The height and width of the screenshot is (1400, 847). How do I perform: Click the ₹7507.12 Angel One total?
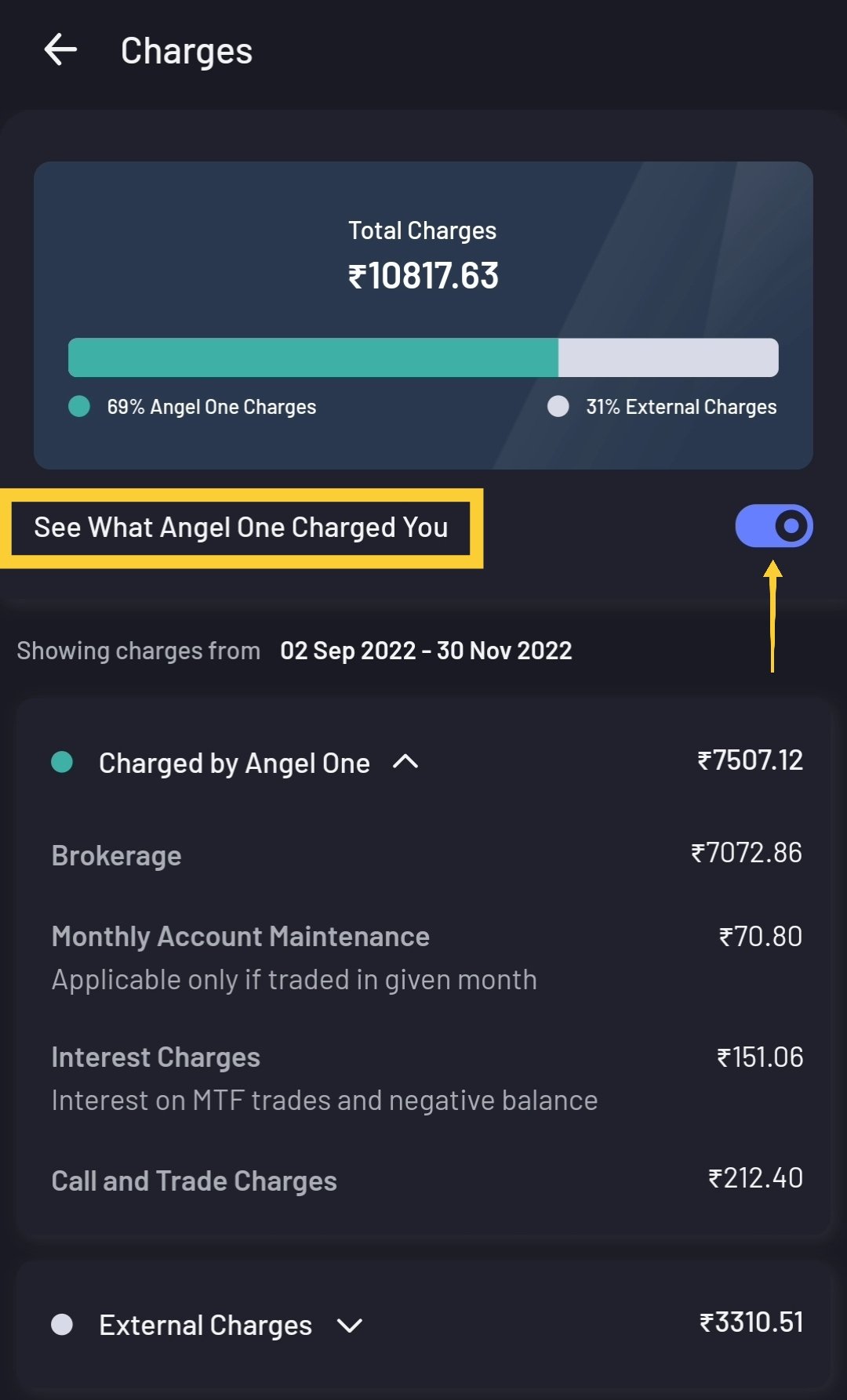[750, 760]
